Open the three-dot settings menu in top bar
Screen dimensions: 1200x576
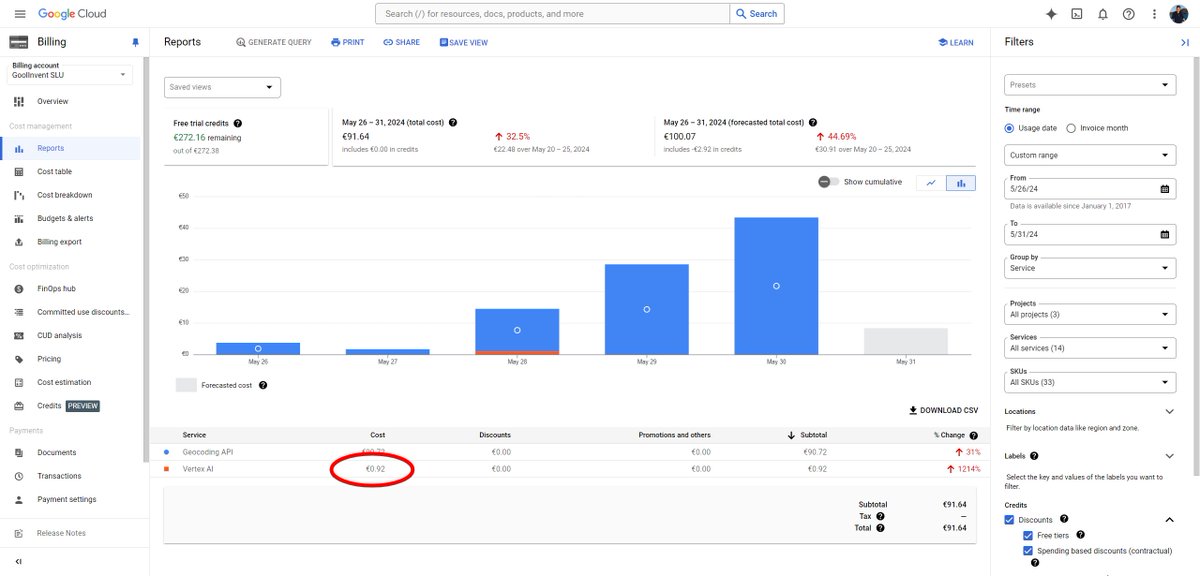[1156, 14]
